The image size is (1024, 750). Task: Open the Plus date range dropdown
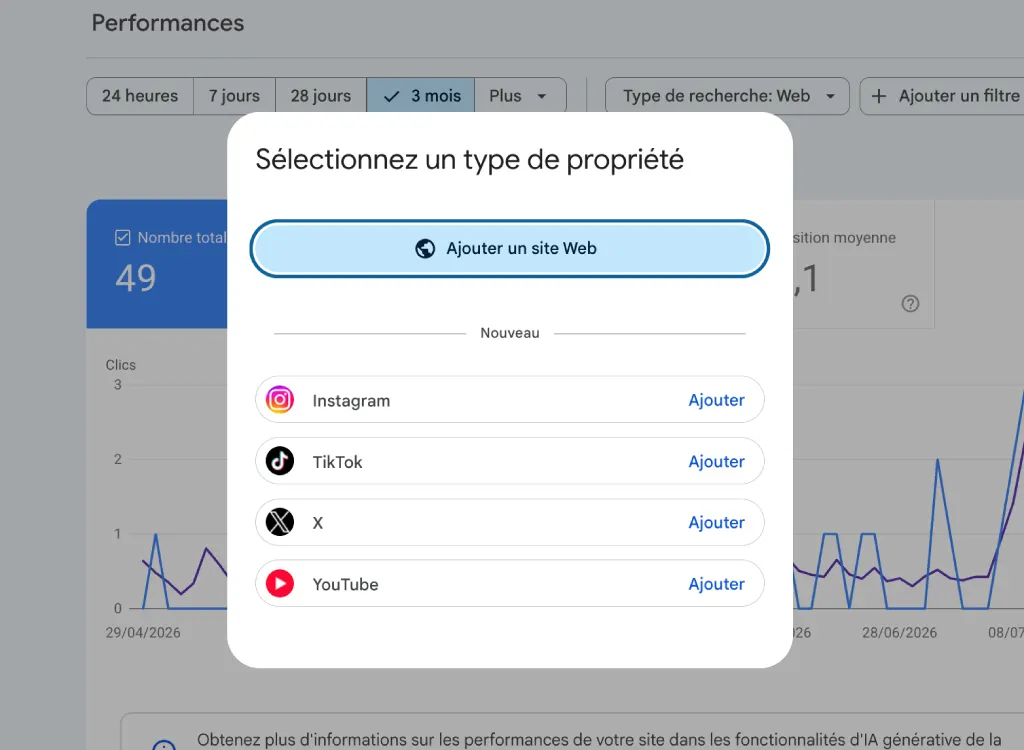point(520,96)
